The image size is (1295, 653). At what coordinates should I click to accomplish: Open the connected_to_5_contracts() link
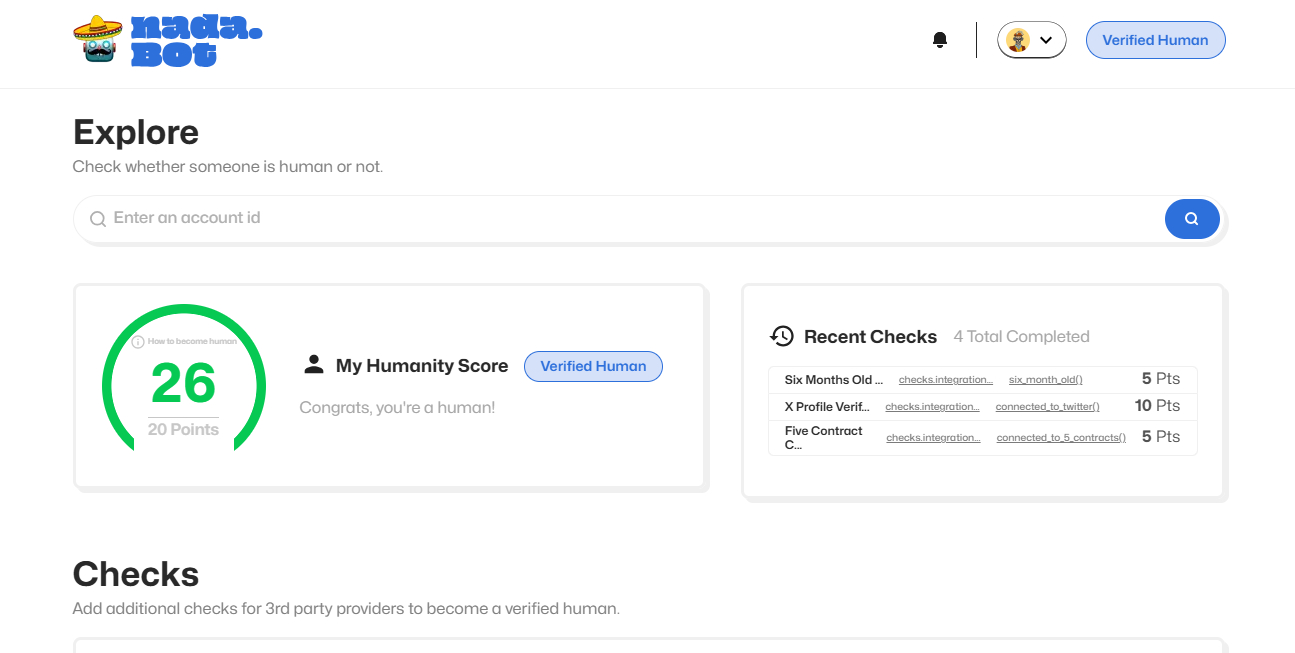point(1060,438)
